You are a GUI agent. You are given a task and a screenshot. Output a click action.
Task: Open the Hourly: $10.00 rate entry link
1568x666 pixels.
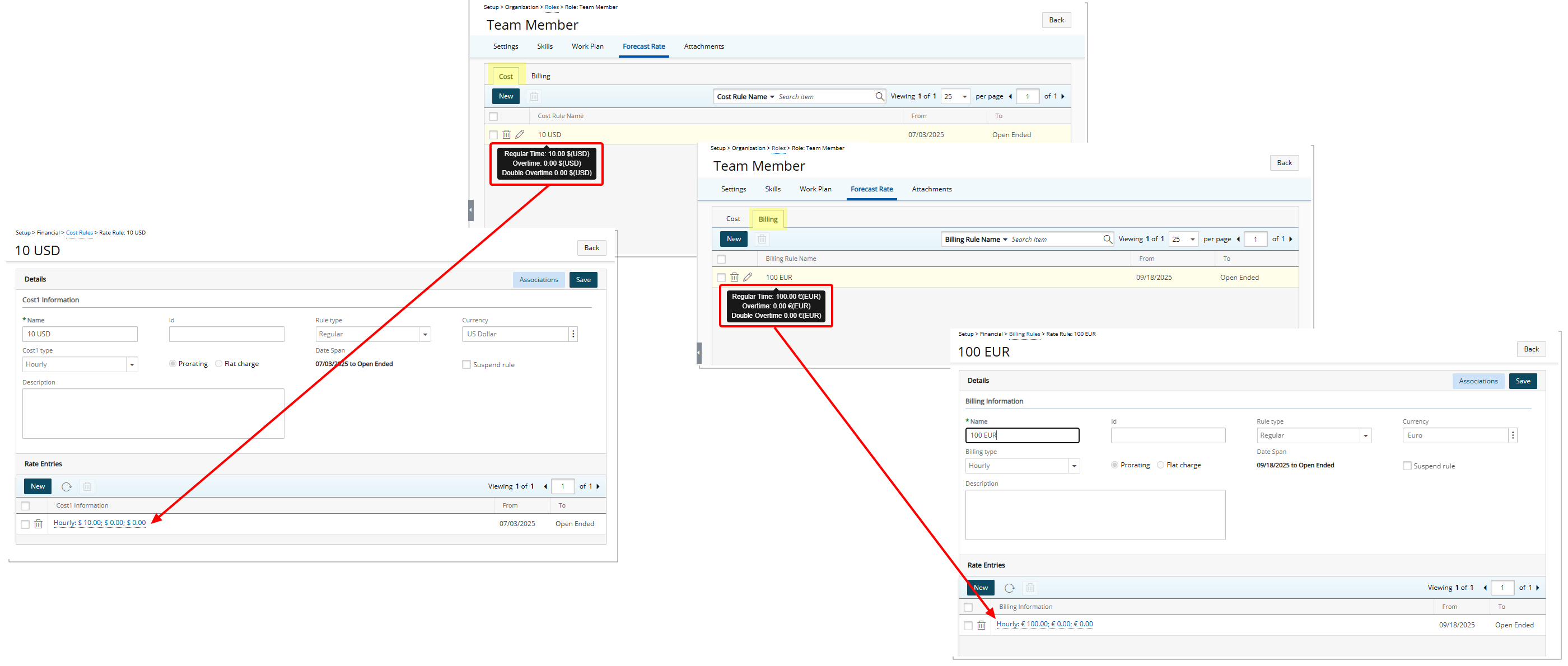pyautogui.click(x=99, y=523)
